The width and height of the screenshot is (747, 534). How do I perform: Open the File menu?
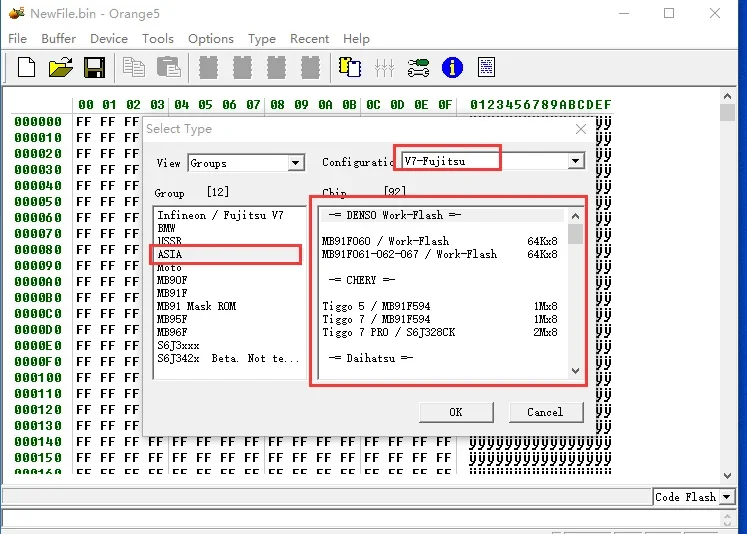click(x=18, y=39)
